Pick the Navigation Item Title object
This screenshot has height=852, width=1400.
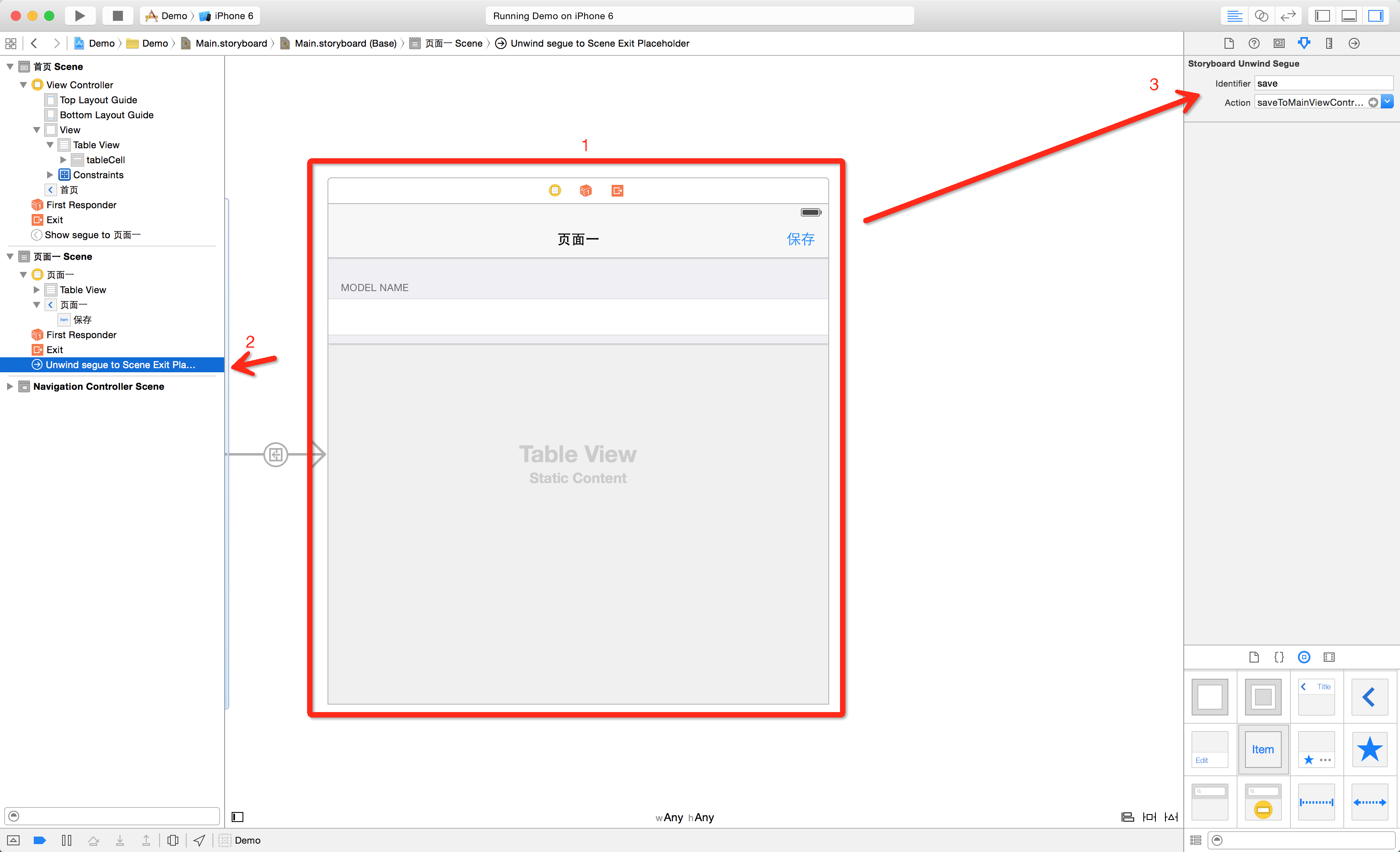(1317, 697)
